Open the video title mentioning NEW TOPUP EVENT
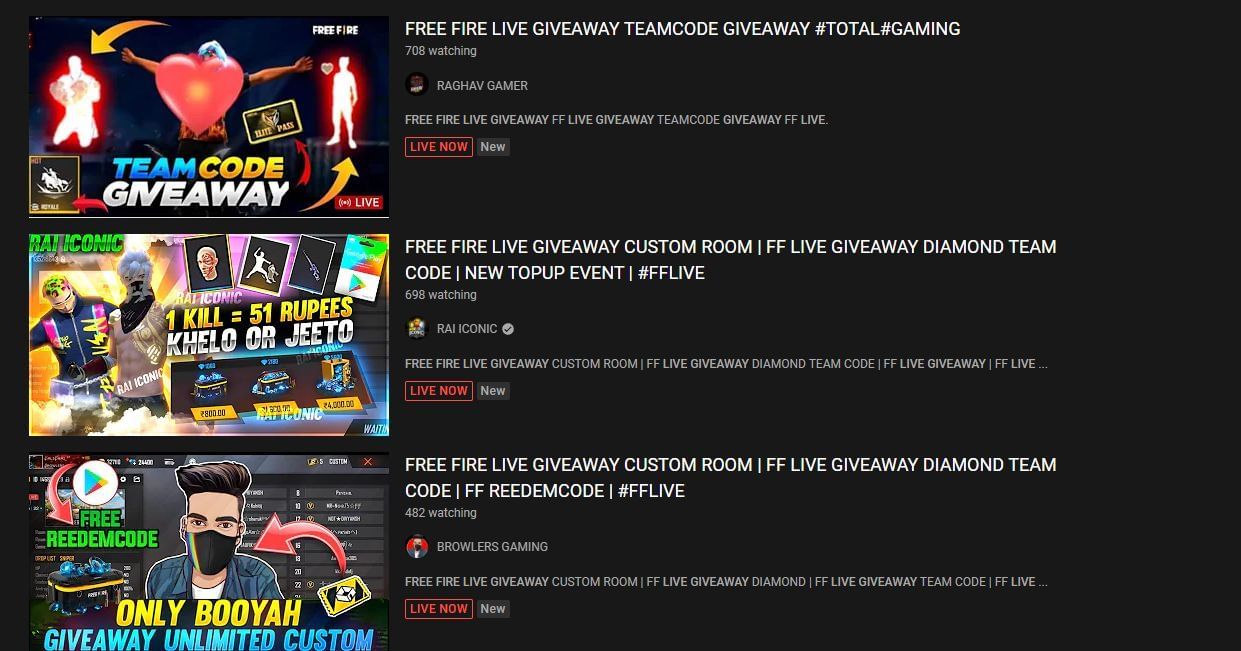Viewport: 1241px width, 651px height. [731, 260]
